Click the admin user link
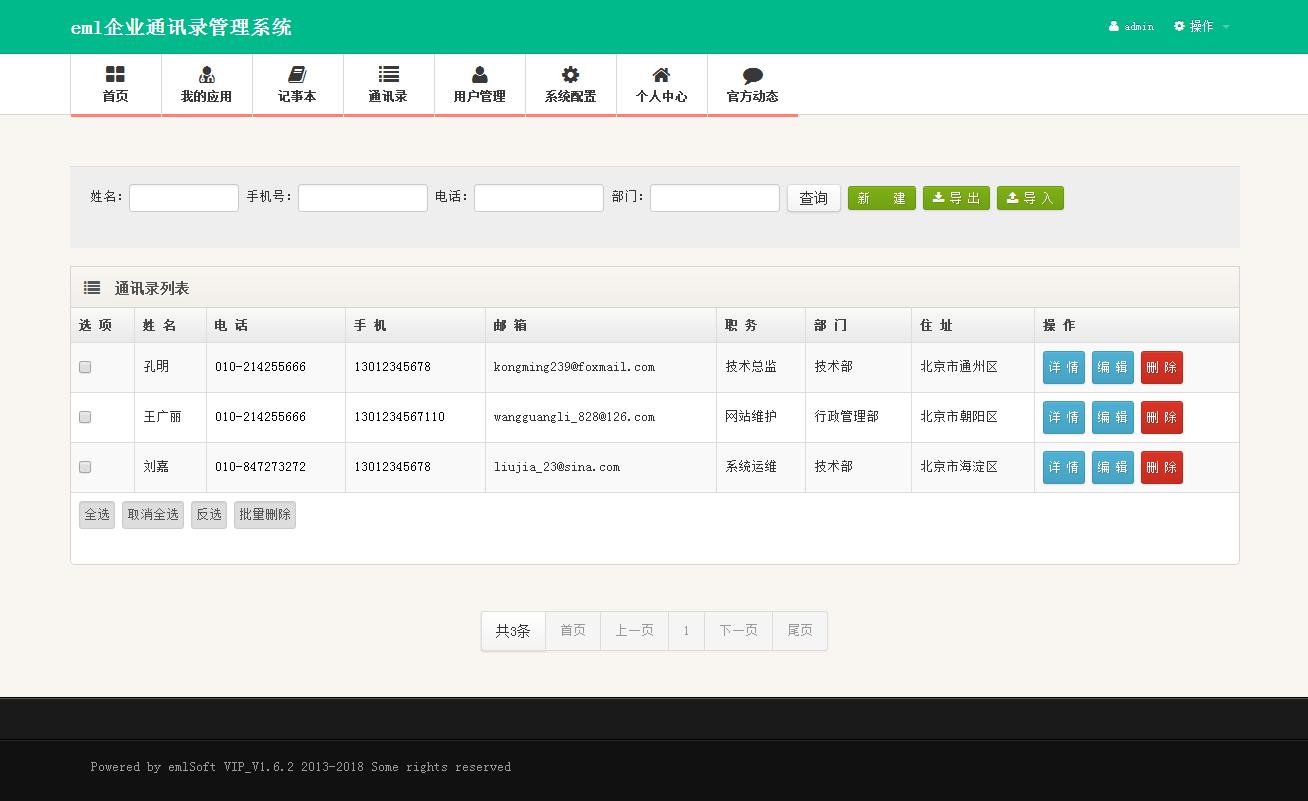Viewport: 1308px width, 801px height. tap(1132, 27)
